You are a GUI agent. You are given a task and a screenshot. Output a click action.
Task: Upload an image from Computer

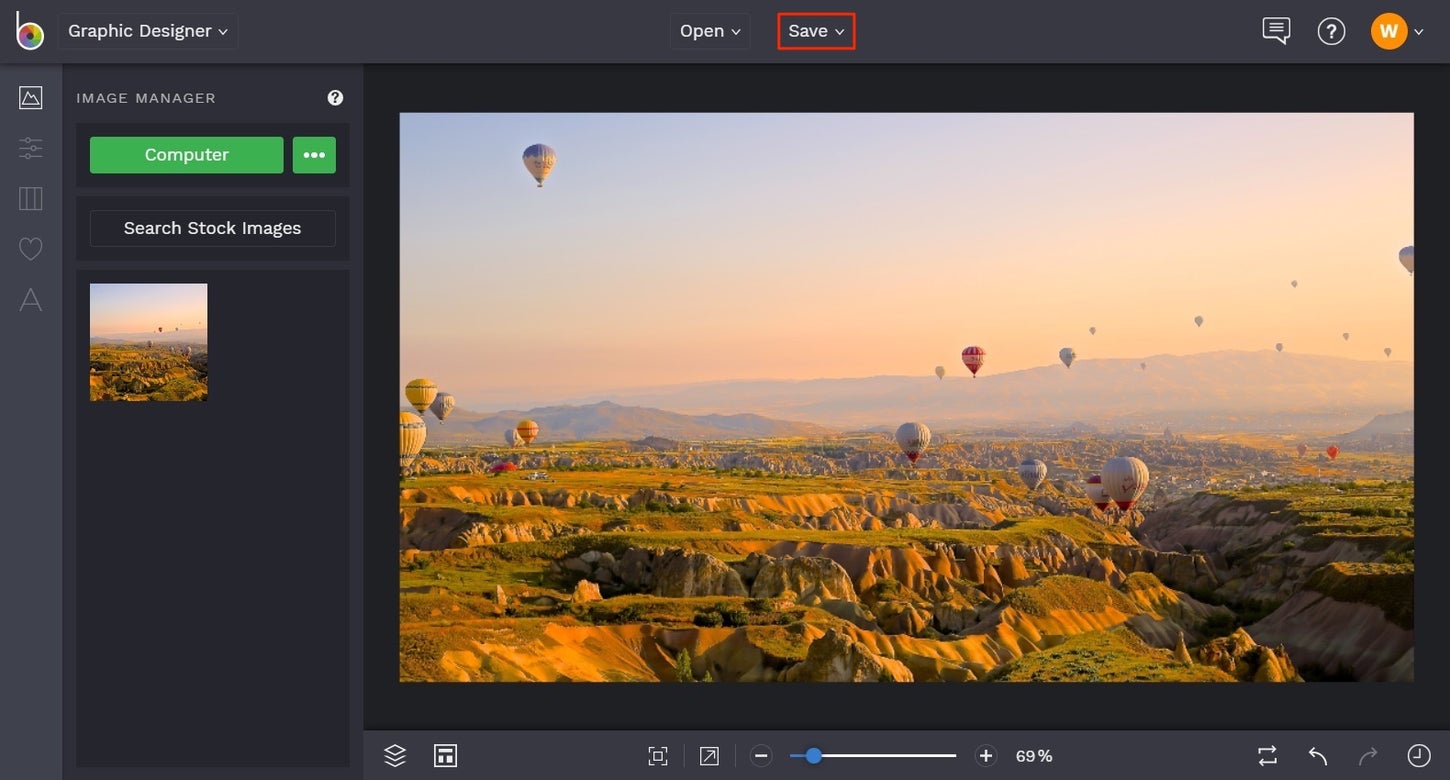(x=186, y=155)
